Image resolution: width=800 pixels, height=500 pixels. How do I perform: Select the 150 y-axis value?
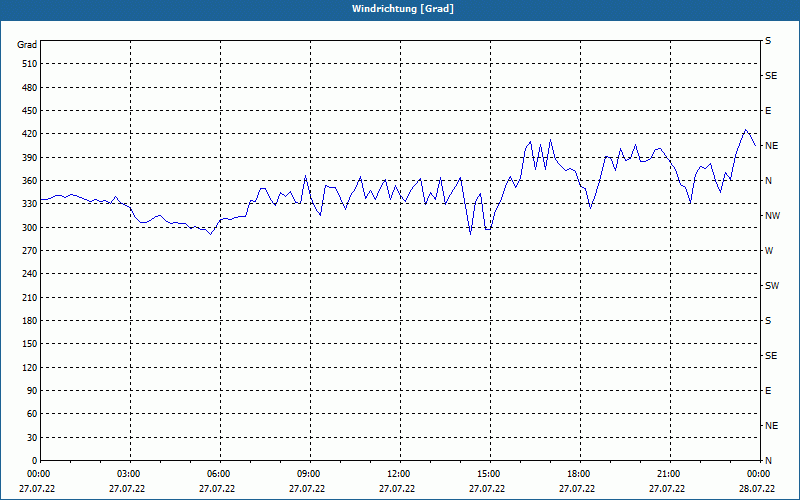coord(30,344)
